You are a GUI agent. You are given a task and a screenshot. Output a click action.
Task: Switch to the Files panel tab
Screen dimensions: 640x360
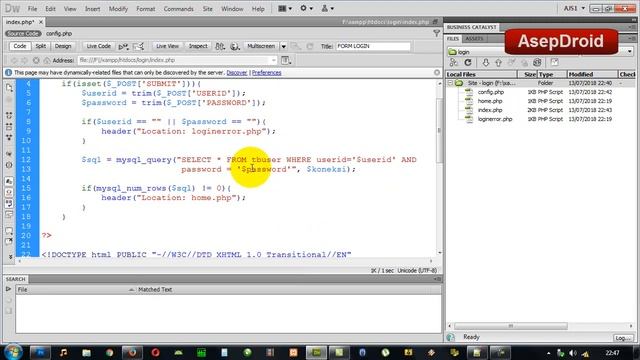click(453, 38)
